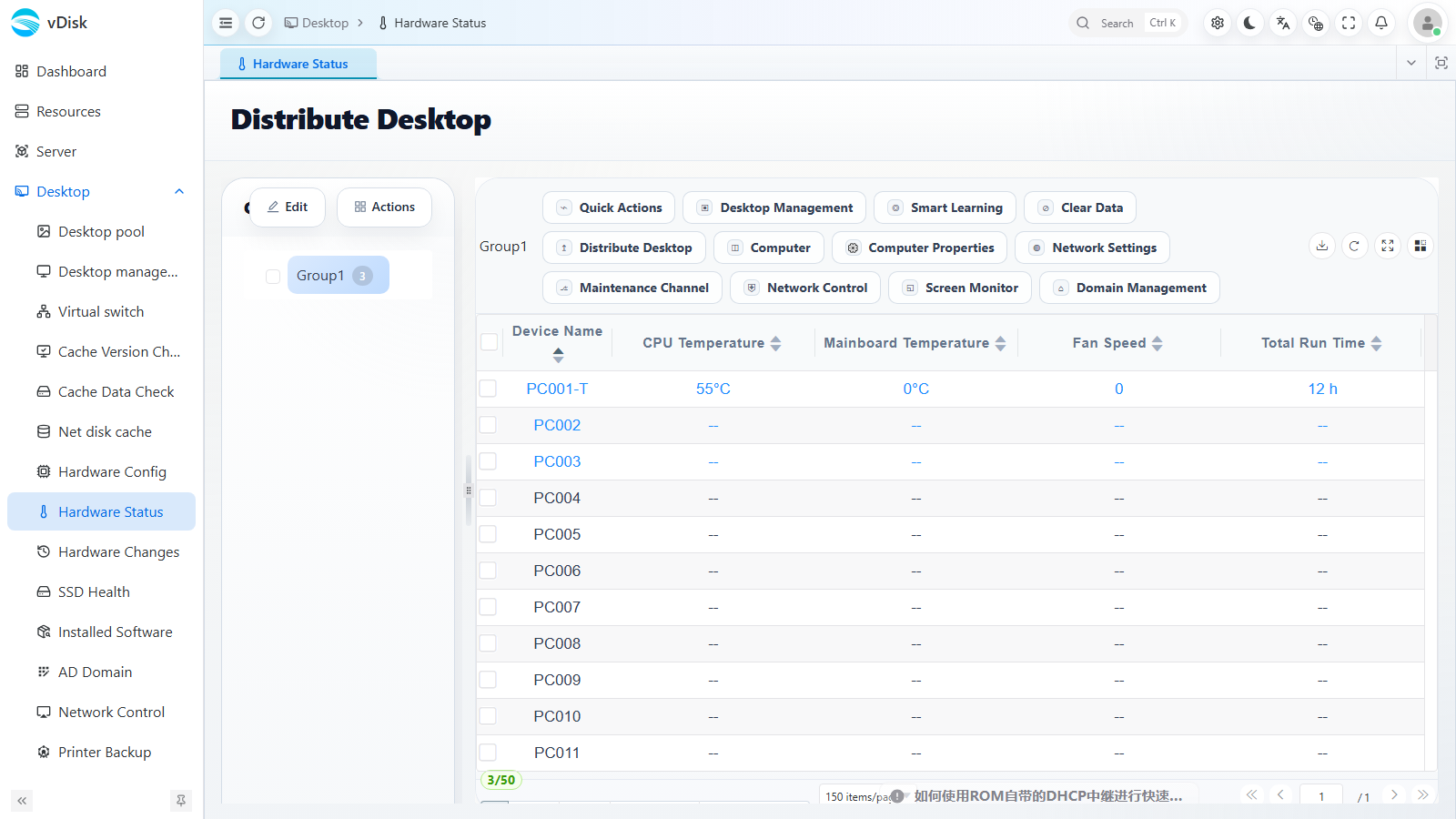The image size is (1456, 819).
Task: Select all devices with the header checkbox
Action: coord(490,342)
